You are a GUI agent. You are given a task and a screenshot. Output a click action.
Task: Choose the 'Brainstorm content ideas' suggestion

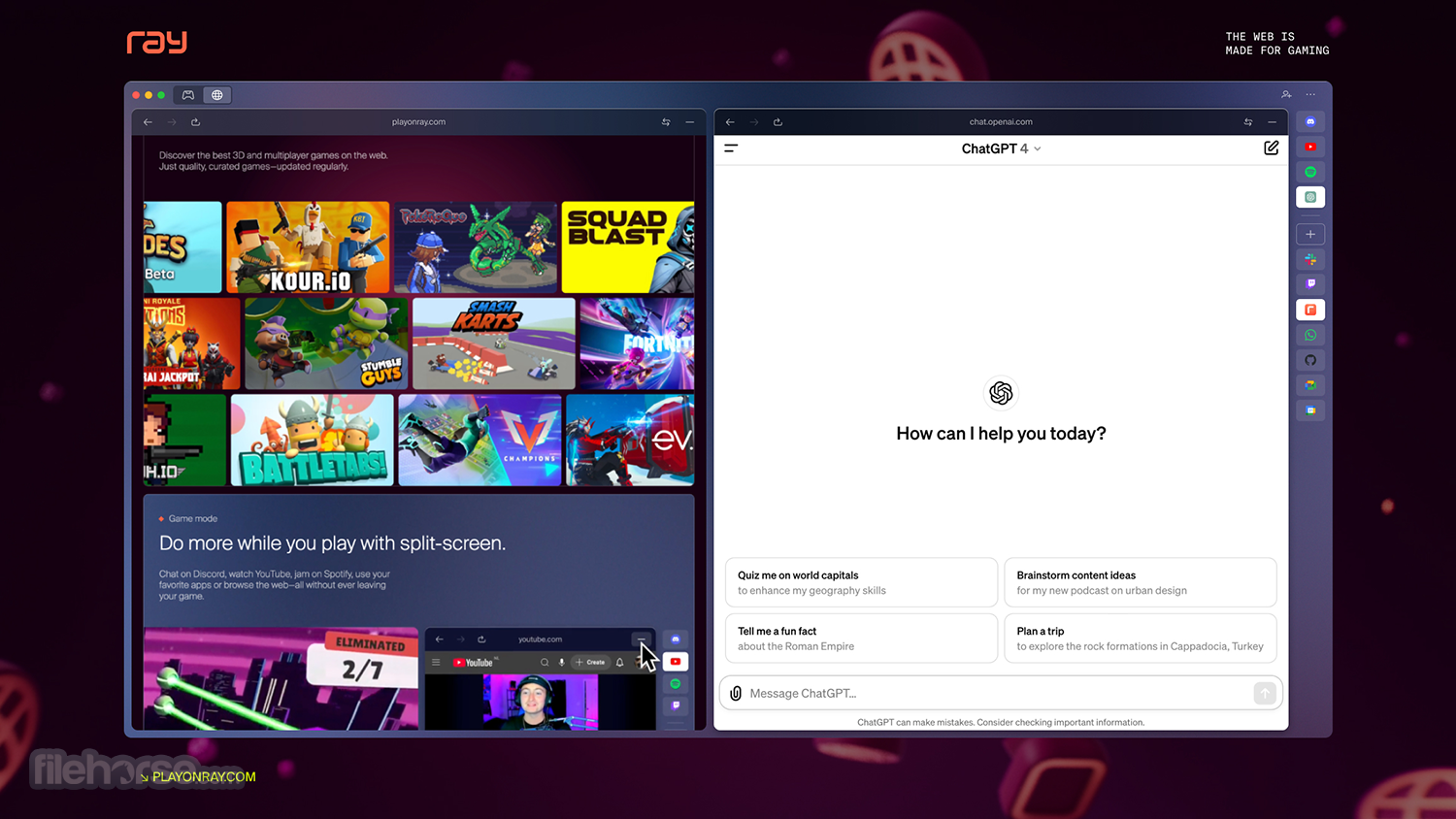1140,582
